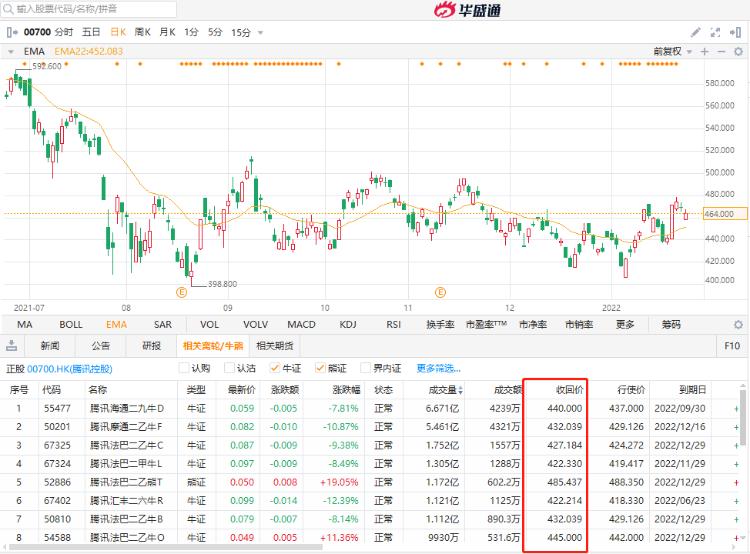Open the 相关期货 tab
This screenshot has height=554, width=750.
pyautogui.click(x=276, y=346)
